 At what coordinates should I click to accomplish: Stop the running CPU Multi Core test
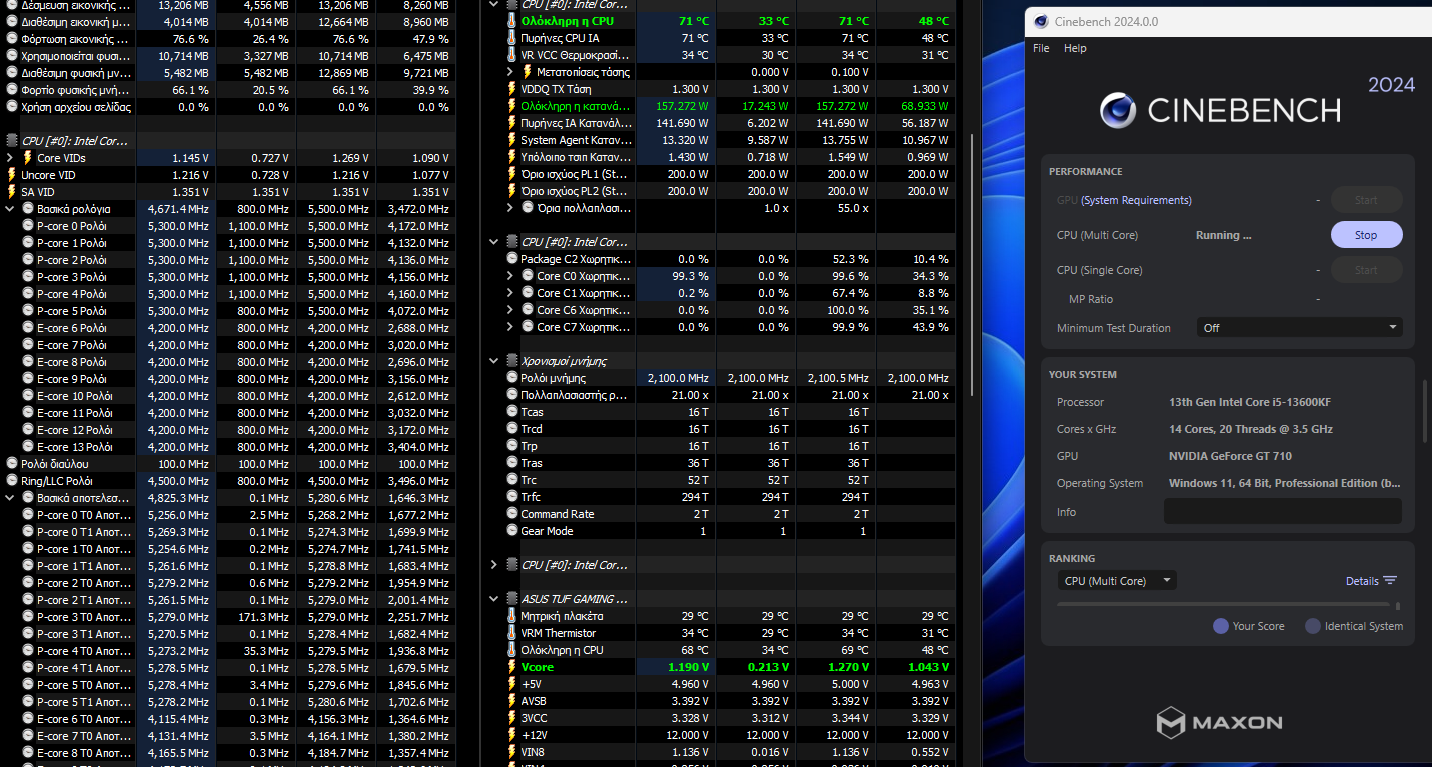(x=1366, y=235)
